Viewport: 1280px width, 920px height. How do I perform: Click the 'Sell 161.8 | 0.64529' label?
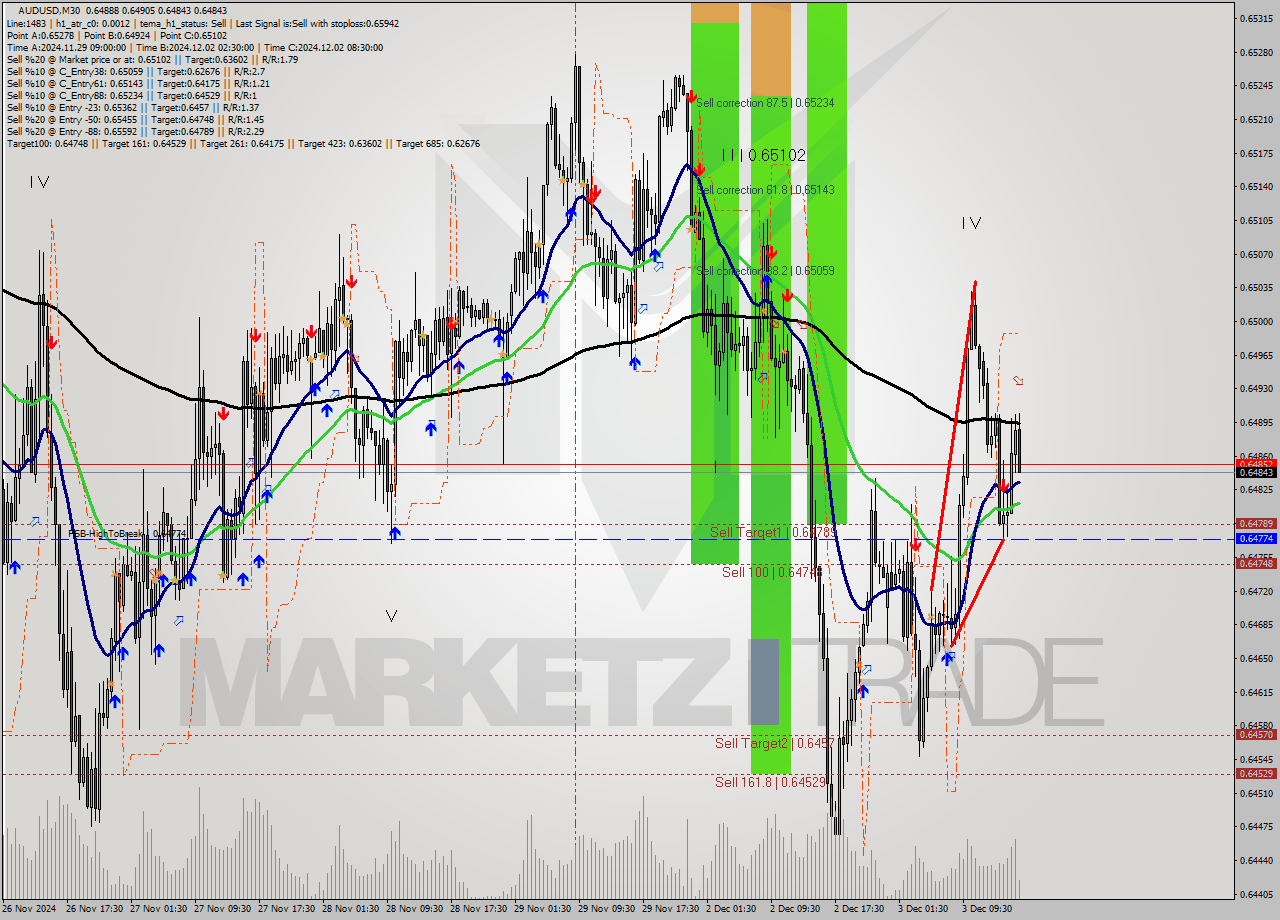click(x=771, y=782)
